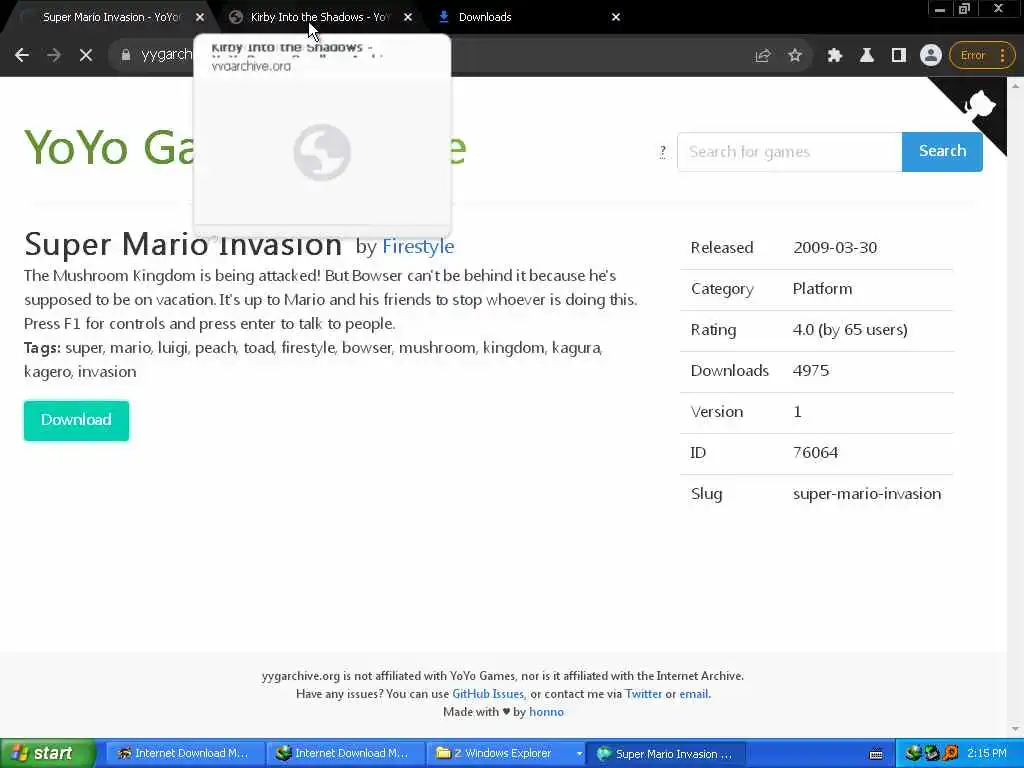The height and width of the screenshot is (768, 1024).
Task: Click the Error update button
Action: [982, 56]
